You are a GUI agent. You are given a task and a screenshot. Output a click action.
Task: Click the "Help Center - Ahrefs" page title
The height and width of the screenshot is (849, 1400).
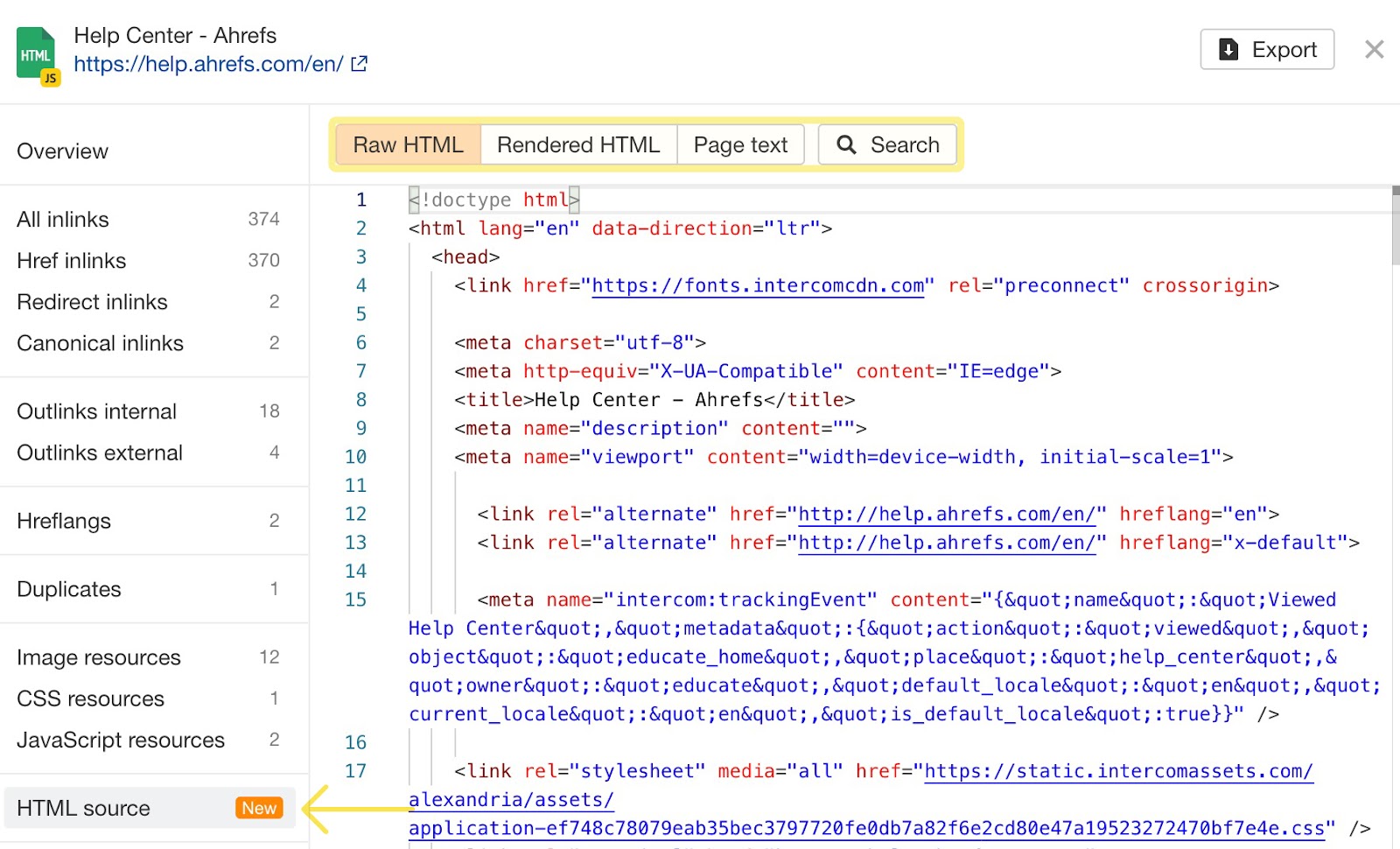click(175, 36)
